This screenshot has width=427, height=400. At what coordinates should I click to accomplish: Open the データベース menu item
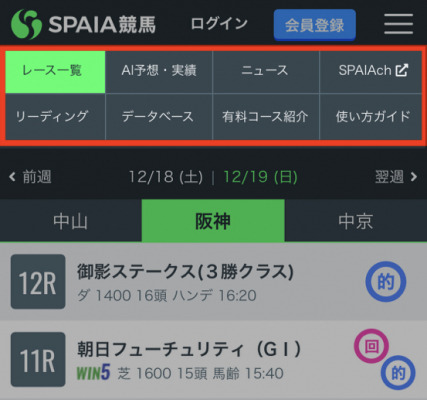coord(159,117)
